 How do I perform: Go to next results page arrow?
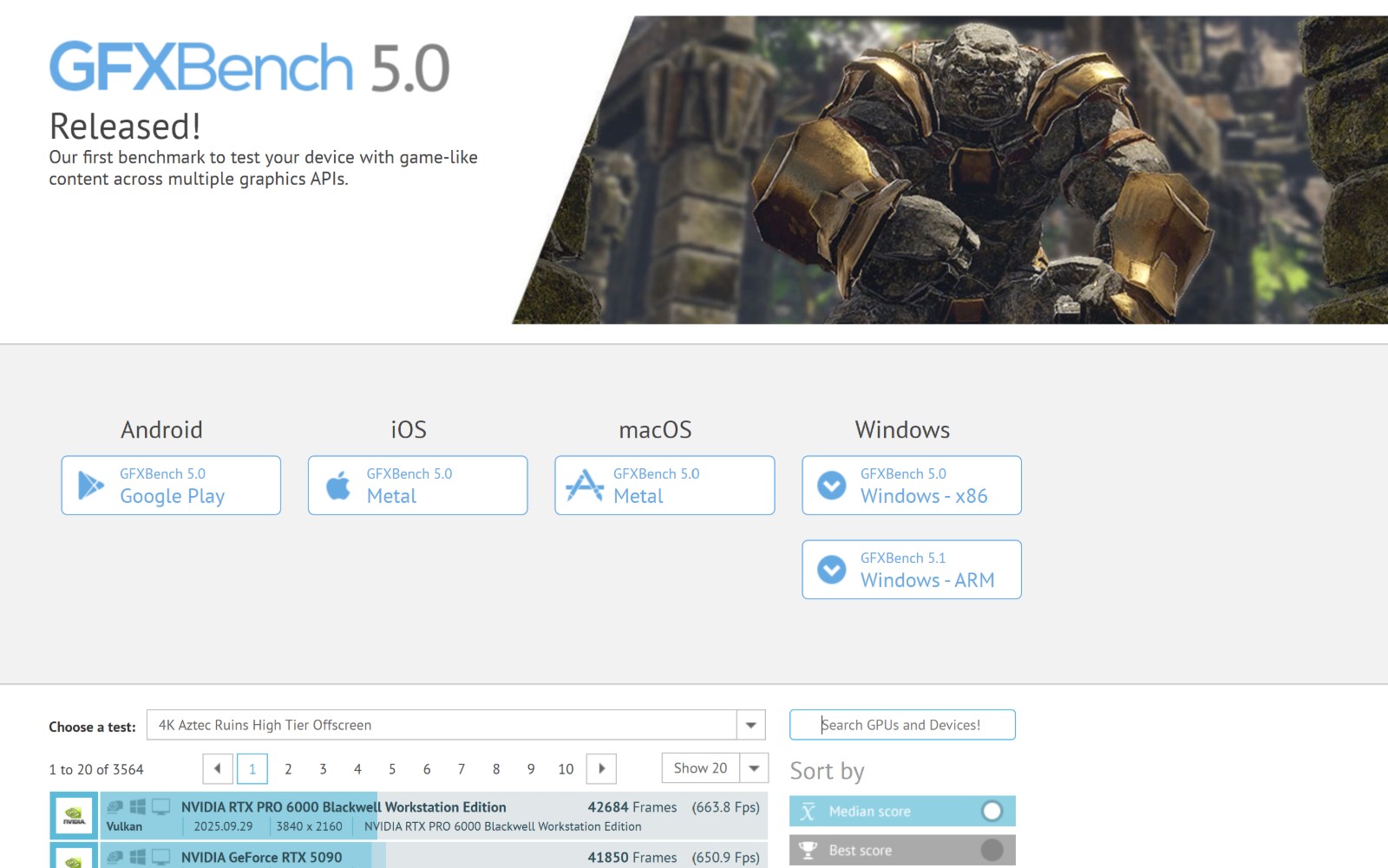click(601, 769)
